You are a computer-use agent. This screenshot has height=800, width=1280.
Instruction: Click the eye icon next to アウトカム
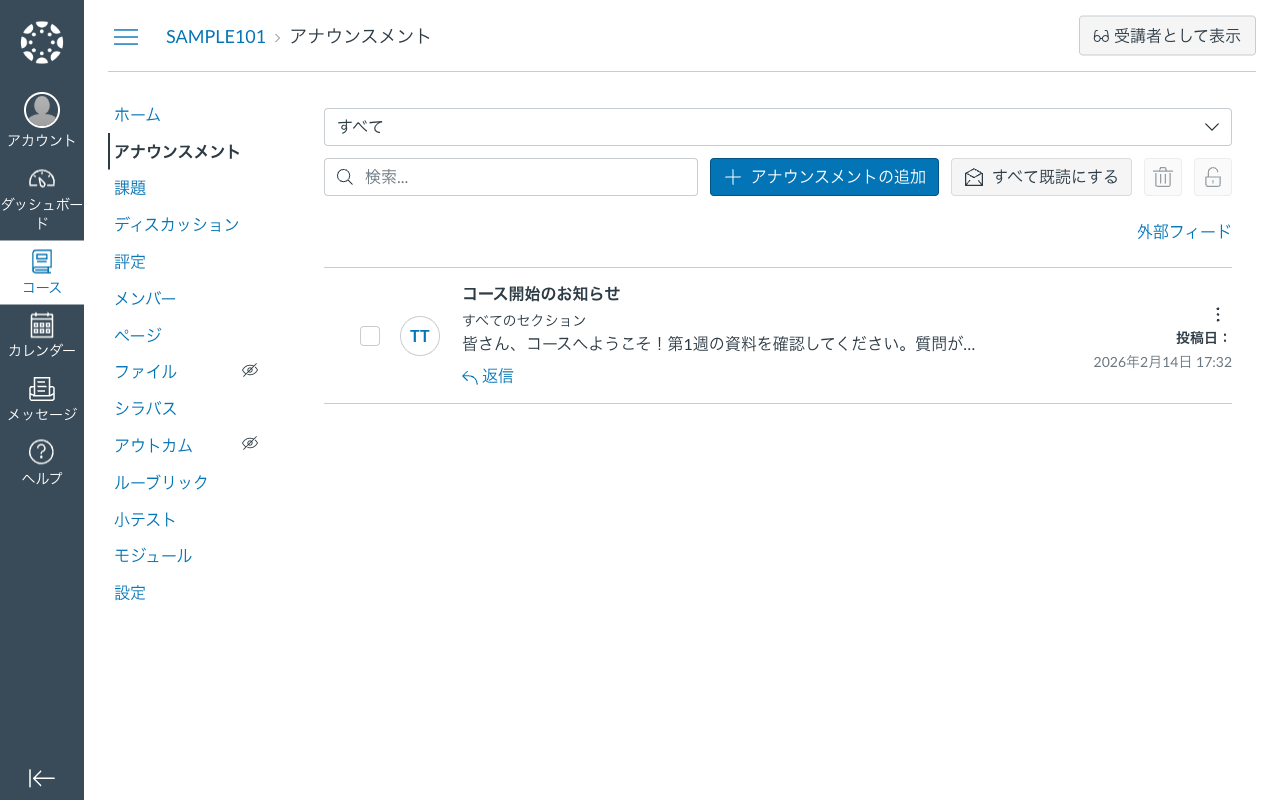(250, 442)
